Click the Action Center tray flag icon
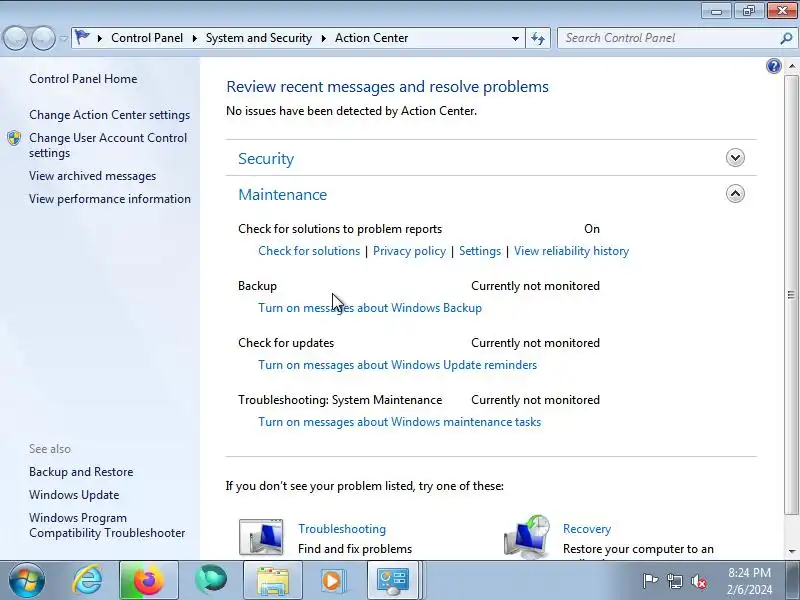Screen dimensions: 800x600 pos(649,581)
